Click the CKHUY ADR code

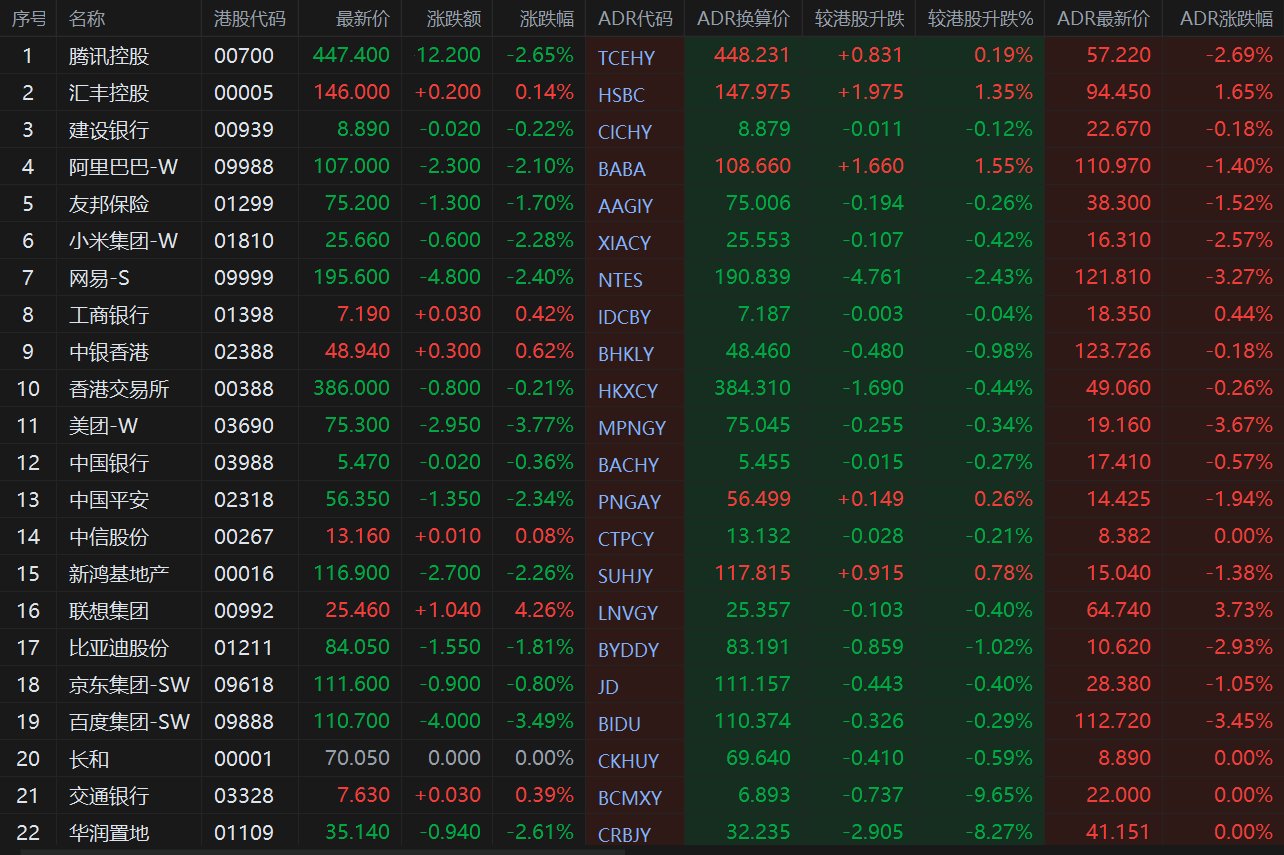point(628,761)
